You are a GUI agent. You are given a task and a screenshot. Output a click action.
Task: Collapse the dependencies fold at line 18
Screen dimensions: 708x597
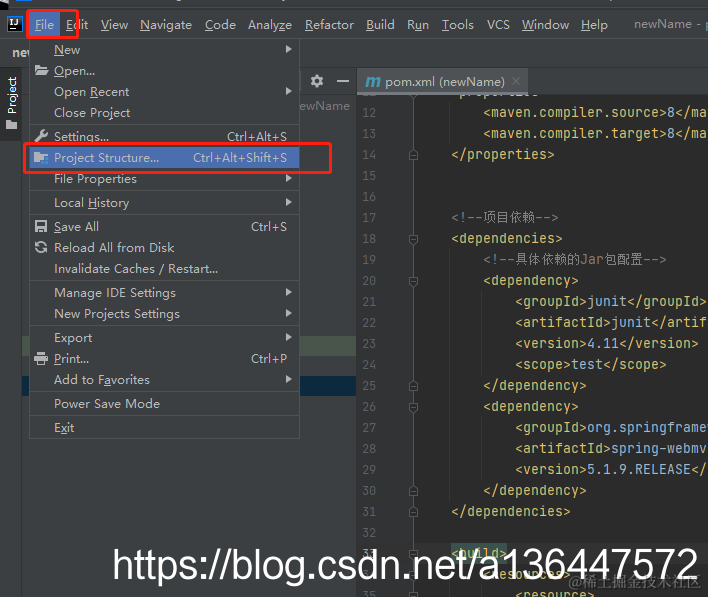coord(413,239)
